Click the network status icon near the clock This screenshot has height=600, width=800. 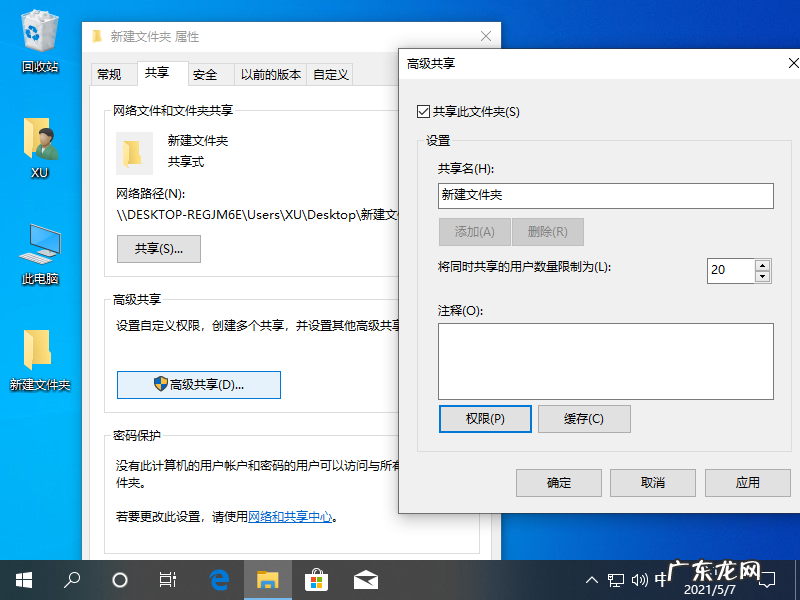pyautogui.click(x=615, y=580)
